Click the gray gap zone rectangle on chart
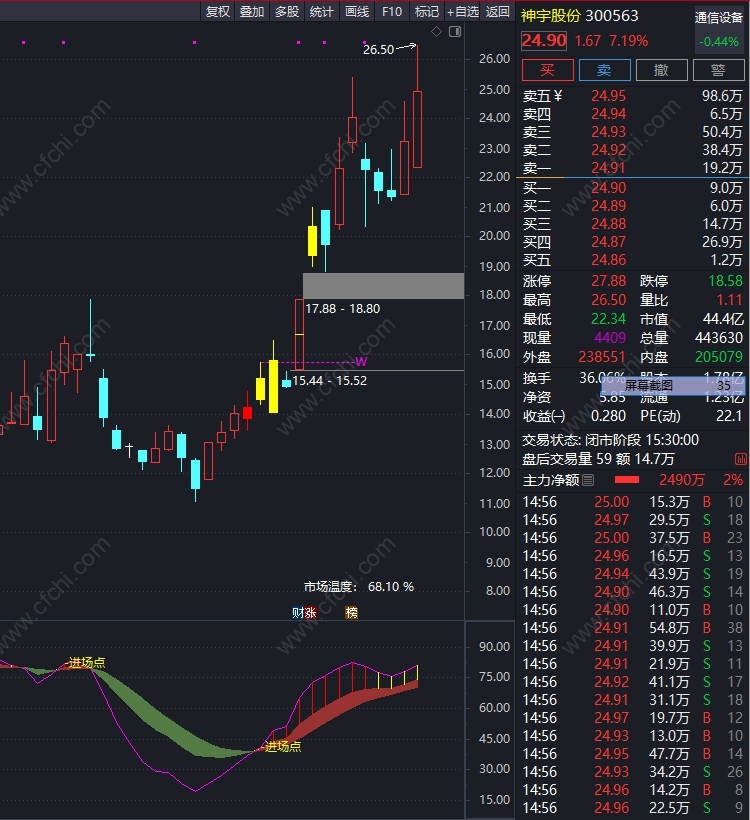 [383, 286]
